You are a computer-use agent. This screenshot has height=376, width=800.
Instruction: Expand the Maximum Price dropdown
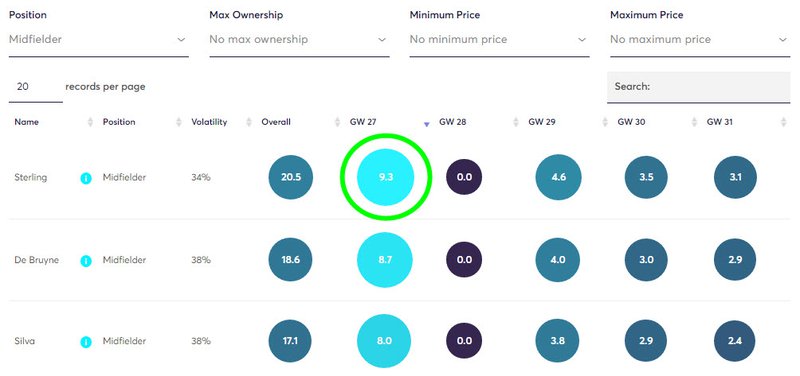[700, 40]
